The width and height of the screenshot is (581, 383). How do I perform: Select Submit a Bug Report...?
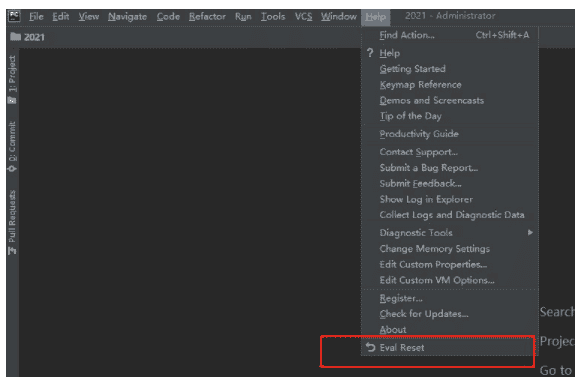point(450,168)
